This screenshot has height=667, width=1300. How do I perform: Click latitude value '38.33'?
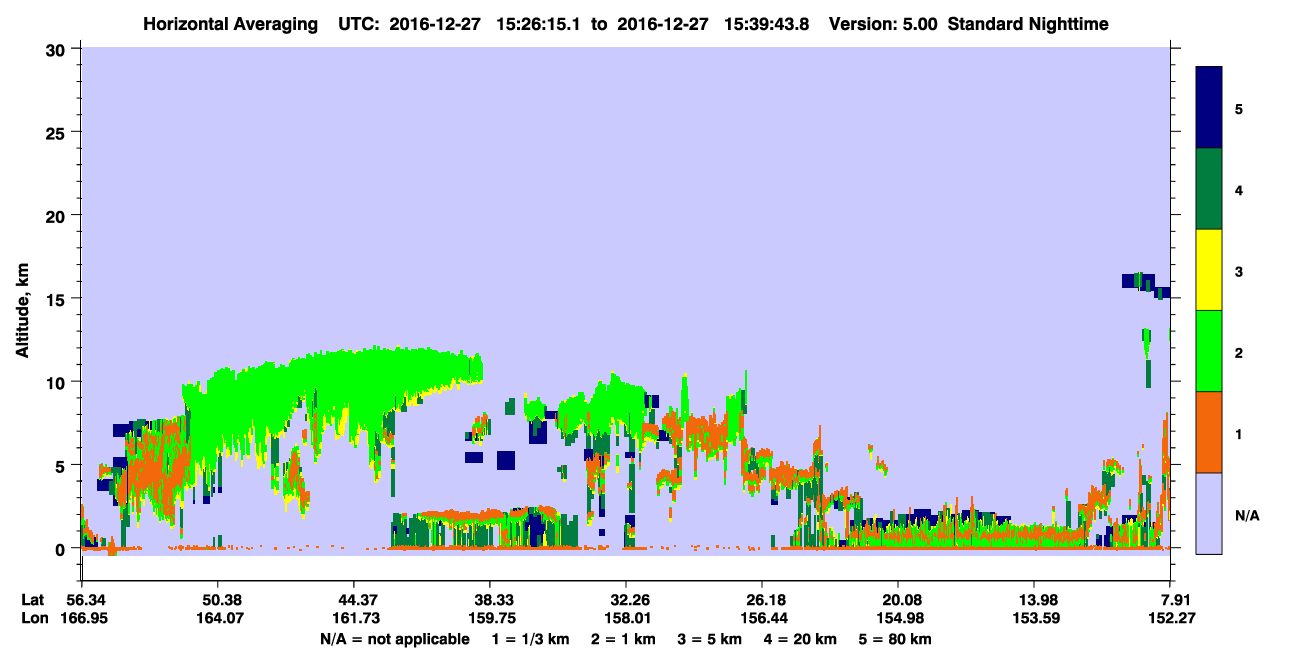click(x=490, y=600)
